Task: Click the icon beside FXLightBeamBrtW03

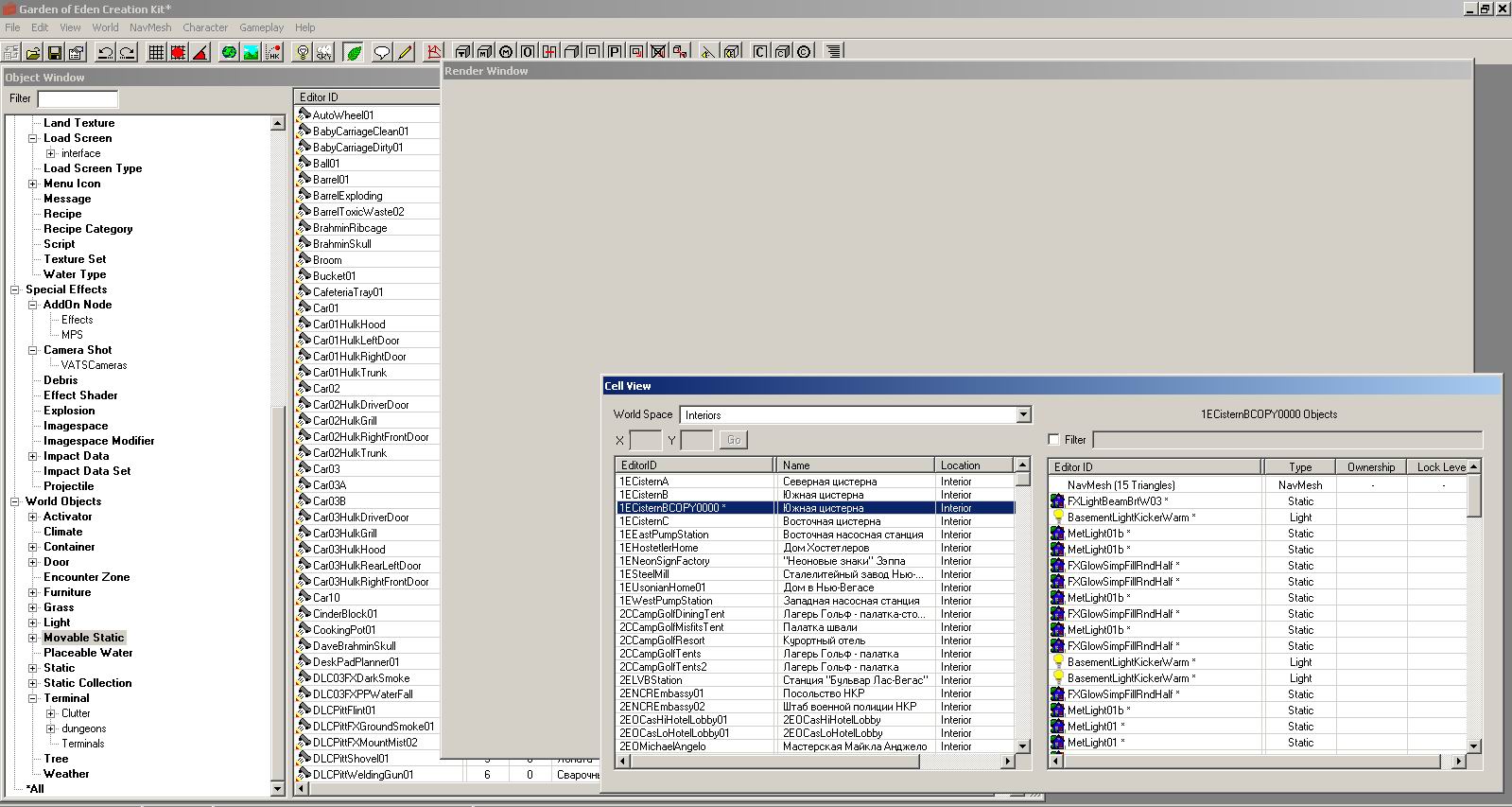Action: (1058, 501)
